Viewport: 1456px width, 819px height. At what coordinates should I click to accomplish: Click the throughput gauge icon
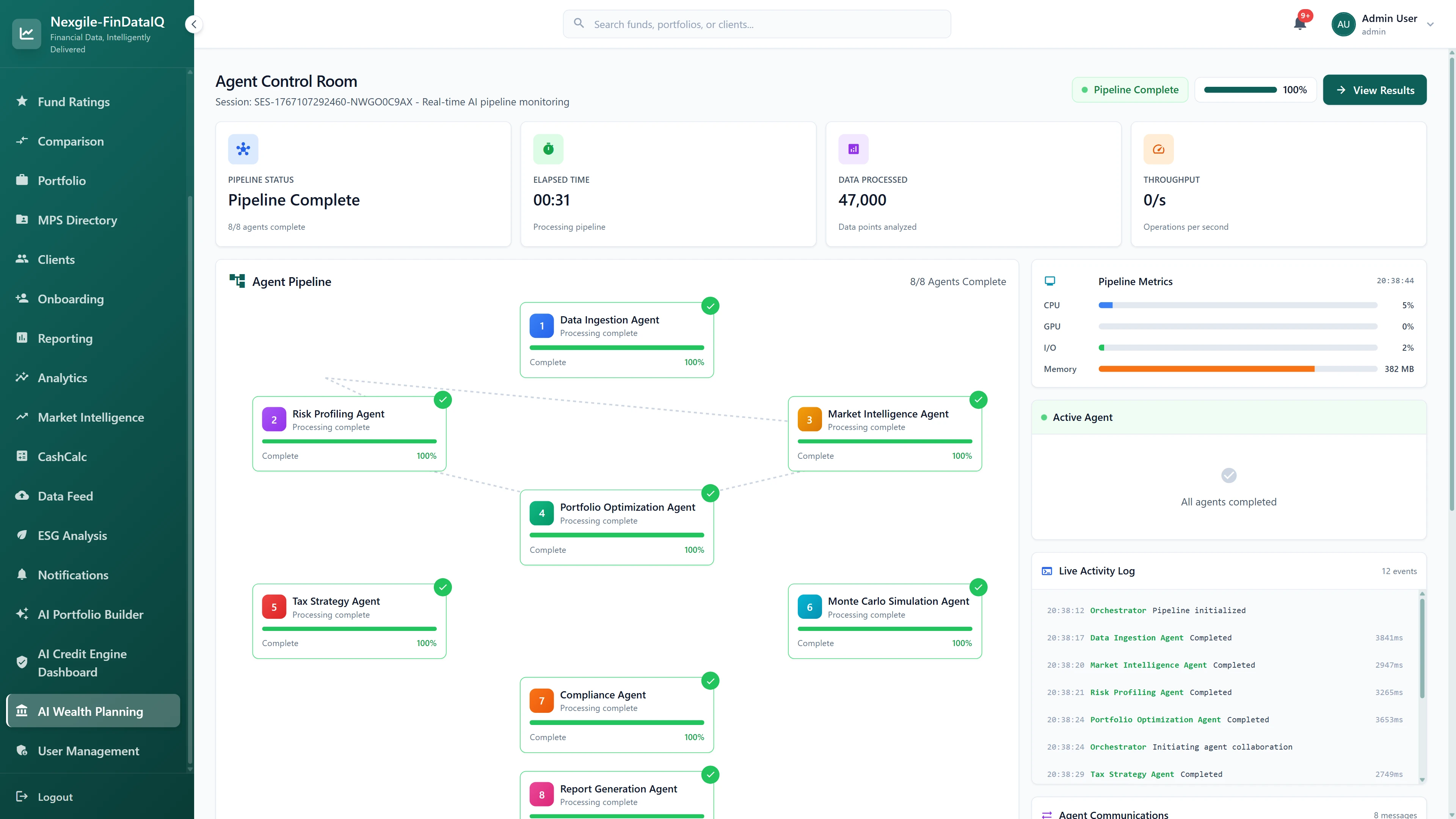(x=1158, y=149)
